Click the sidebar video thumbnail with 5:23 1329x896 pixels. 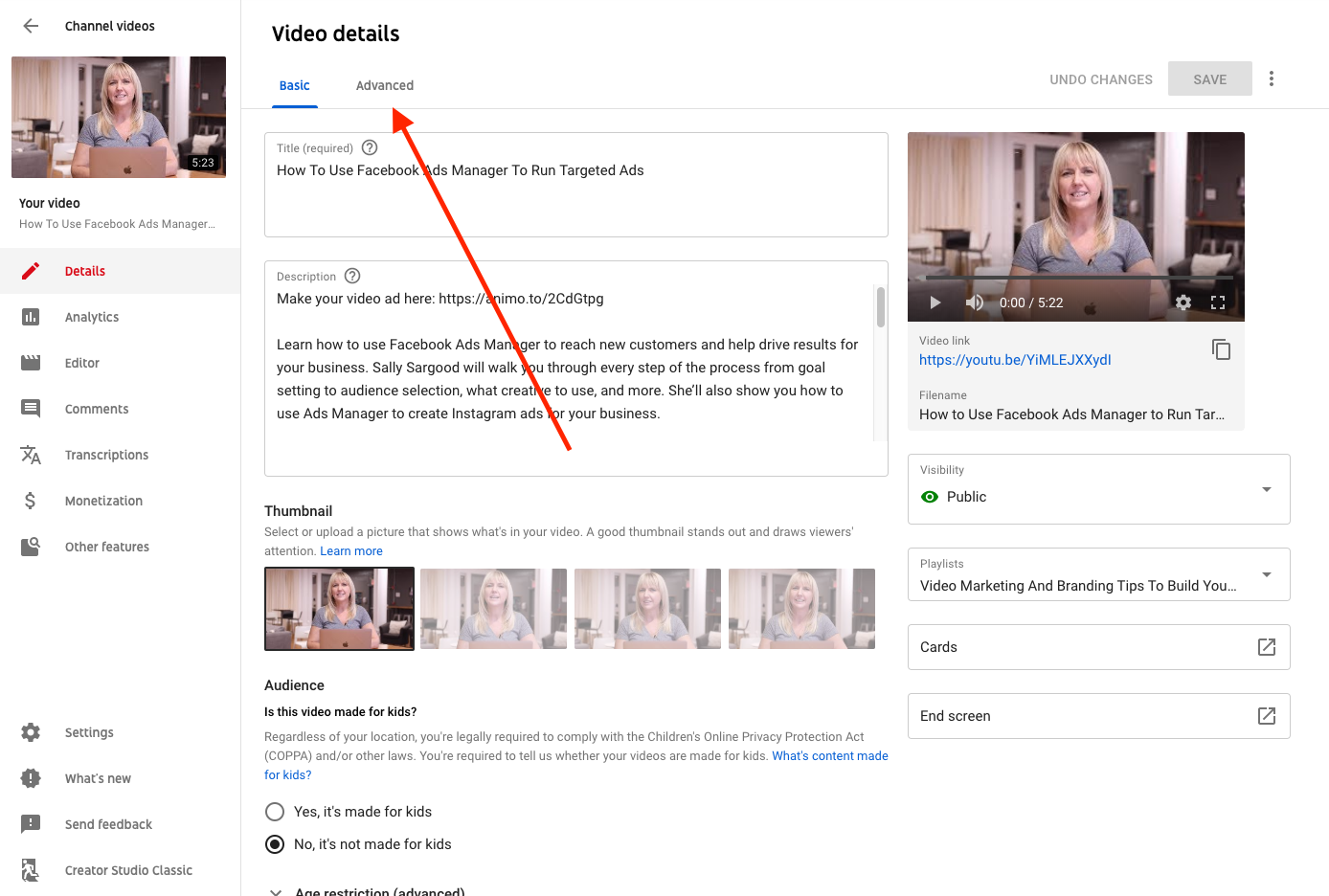coord(119,117)
